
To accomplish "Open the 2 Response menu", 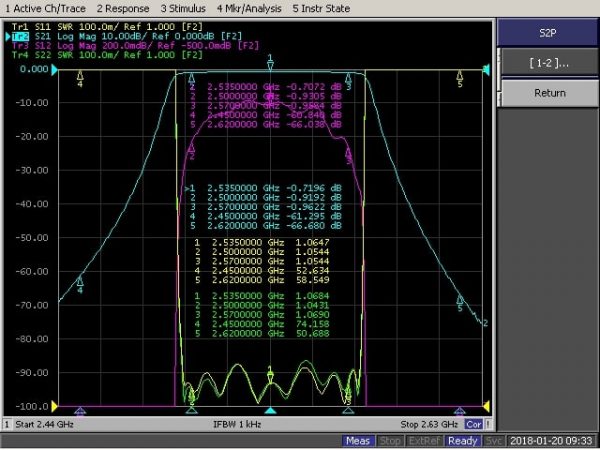I will pos(123,8).
